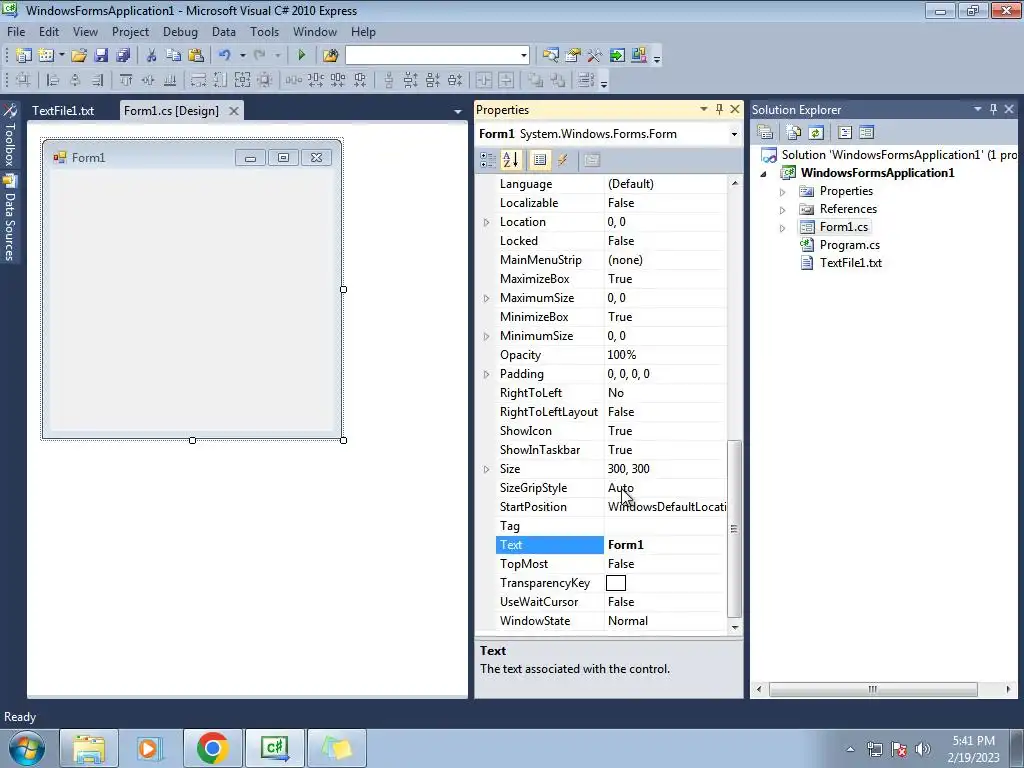
Task: Open the Data Sources side tab
Action: [x=9, y=219]
